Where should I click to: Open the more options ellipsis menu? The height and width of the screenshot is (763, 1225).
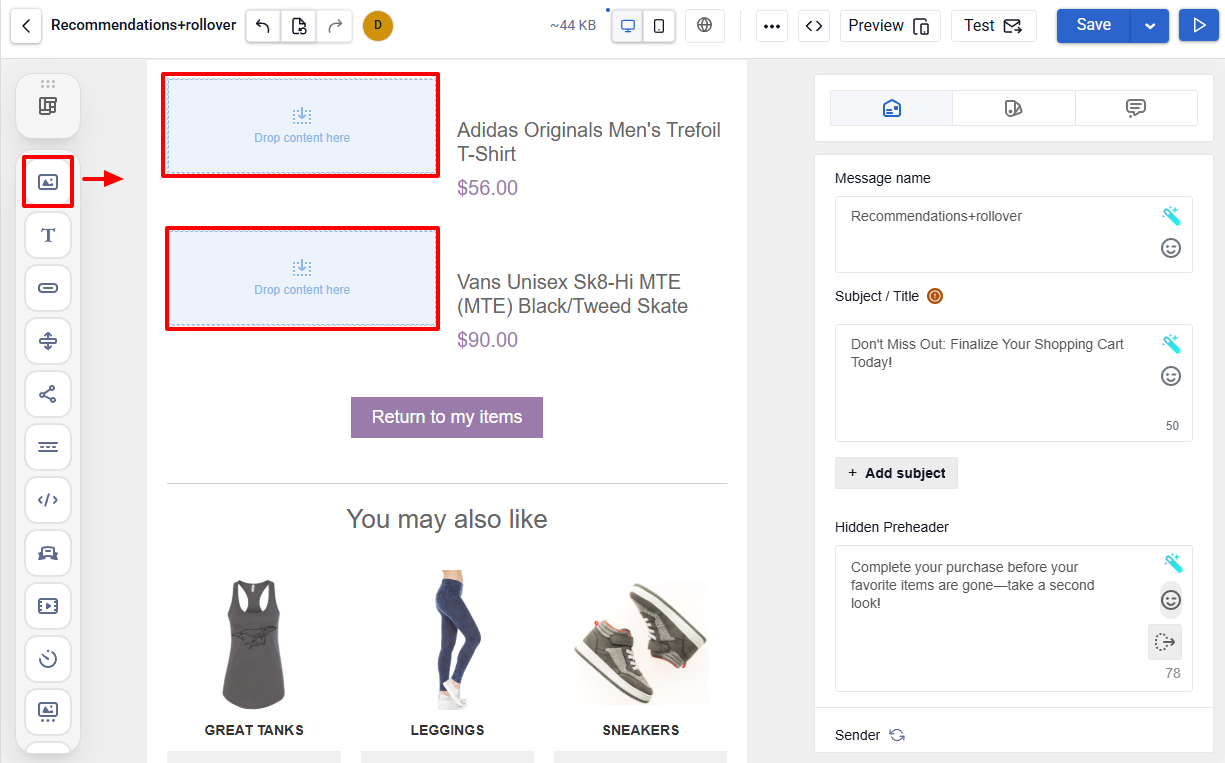pos(772,26)
